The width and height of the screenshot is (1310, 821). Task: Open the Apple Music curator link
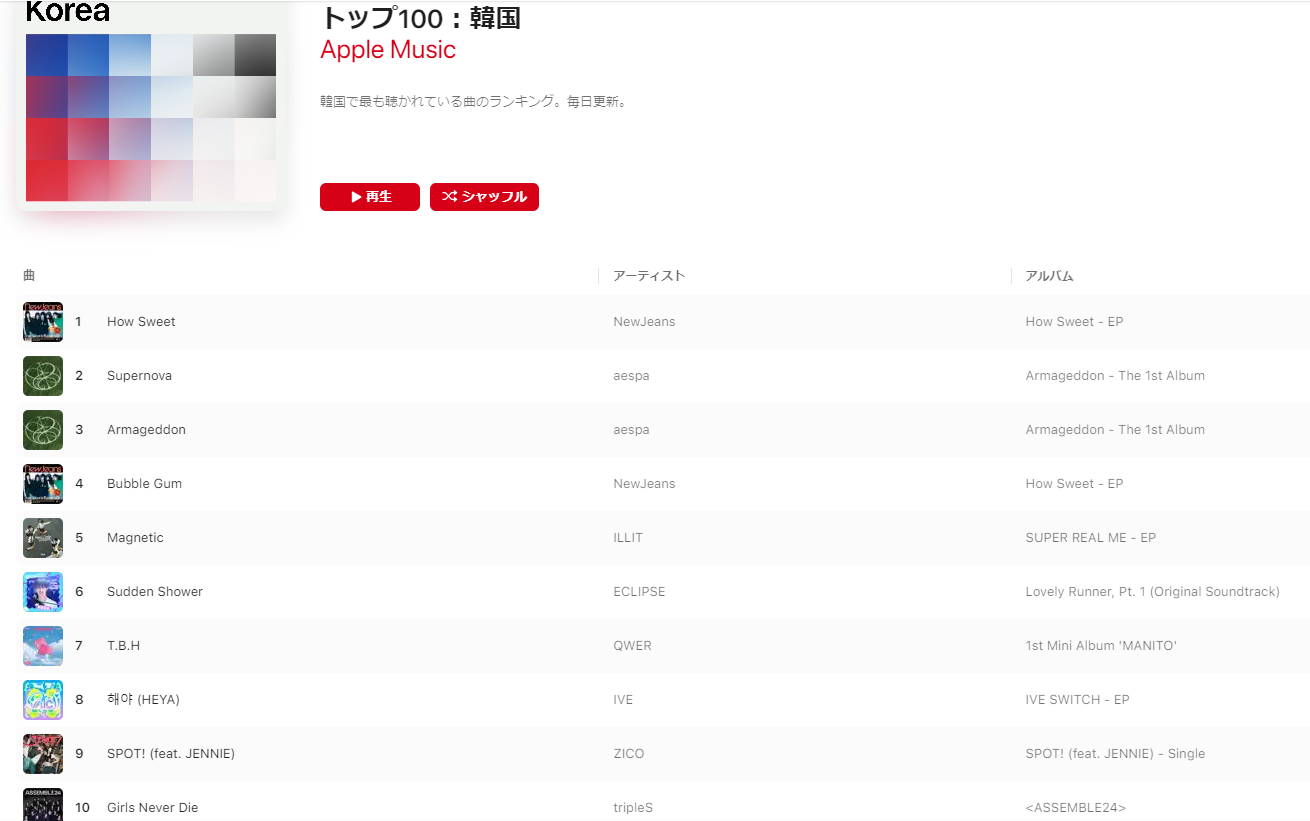388,50
